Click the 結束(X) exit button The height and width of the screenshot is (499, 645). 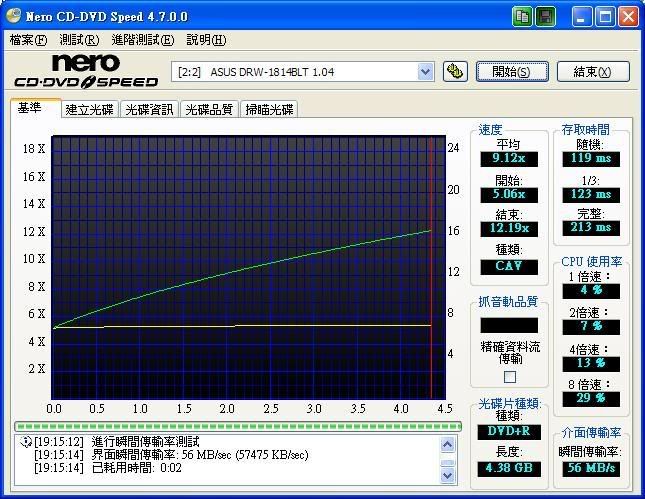click(593, 72)
